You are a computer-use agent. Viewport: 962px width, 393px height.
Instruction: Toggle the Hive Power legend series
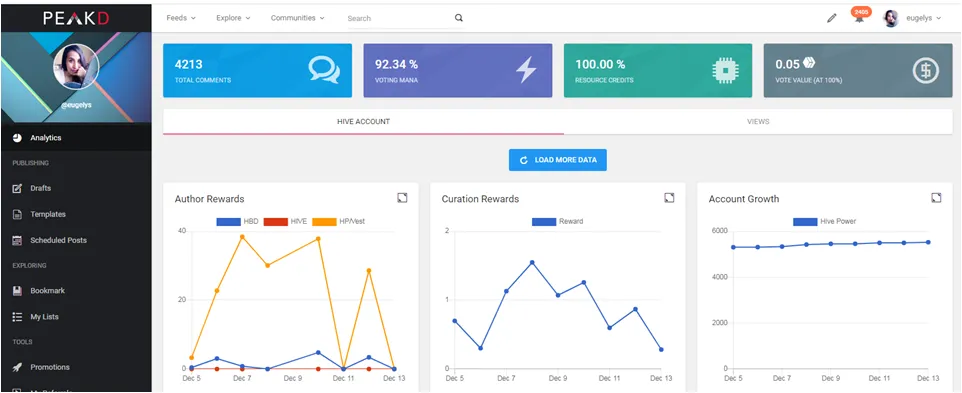point(825,221)
